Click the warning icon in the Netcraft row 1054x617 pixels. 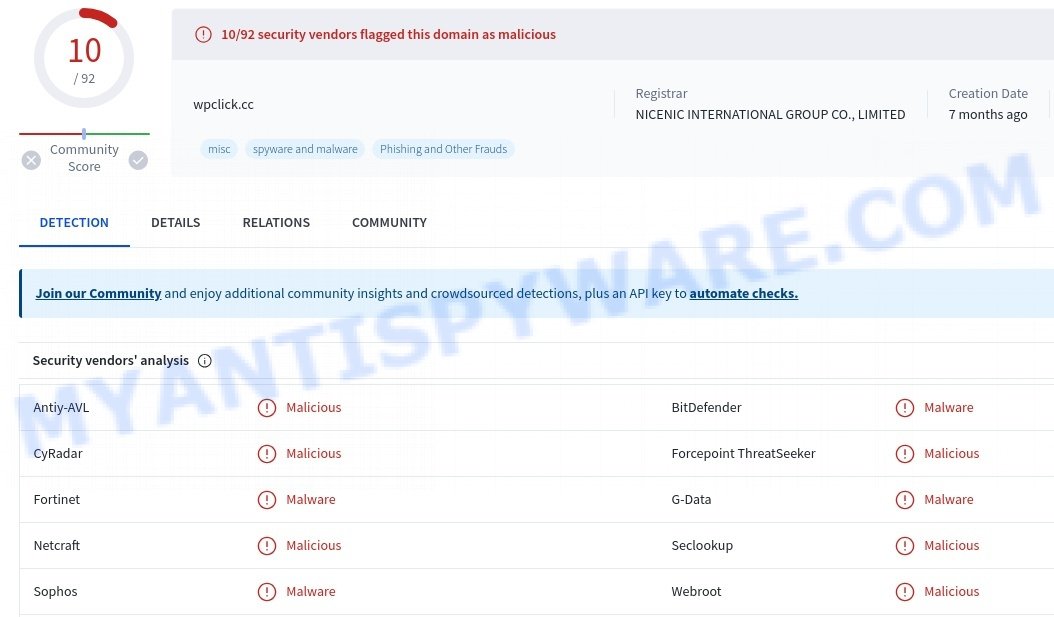pos(267,546)
